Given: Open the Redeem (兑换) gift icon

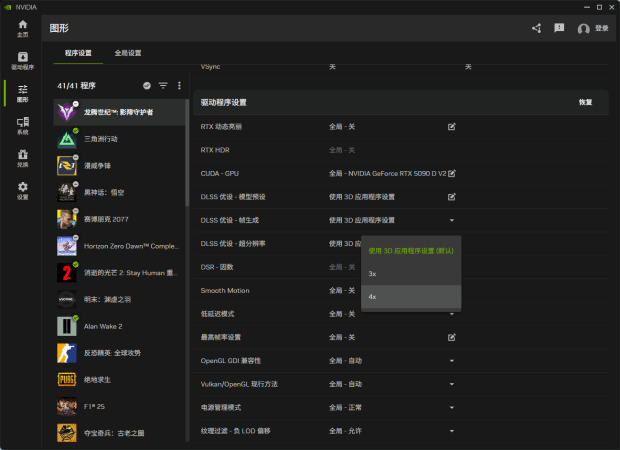Looking at the screenshot, I should coord(23,158).
